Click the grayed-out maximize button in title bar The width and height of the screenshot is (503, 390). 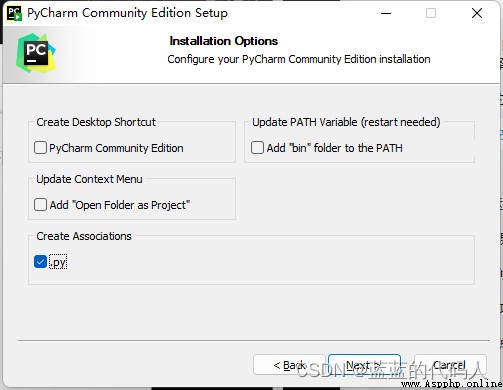[431, 13]
